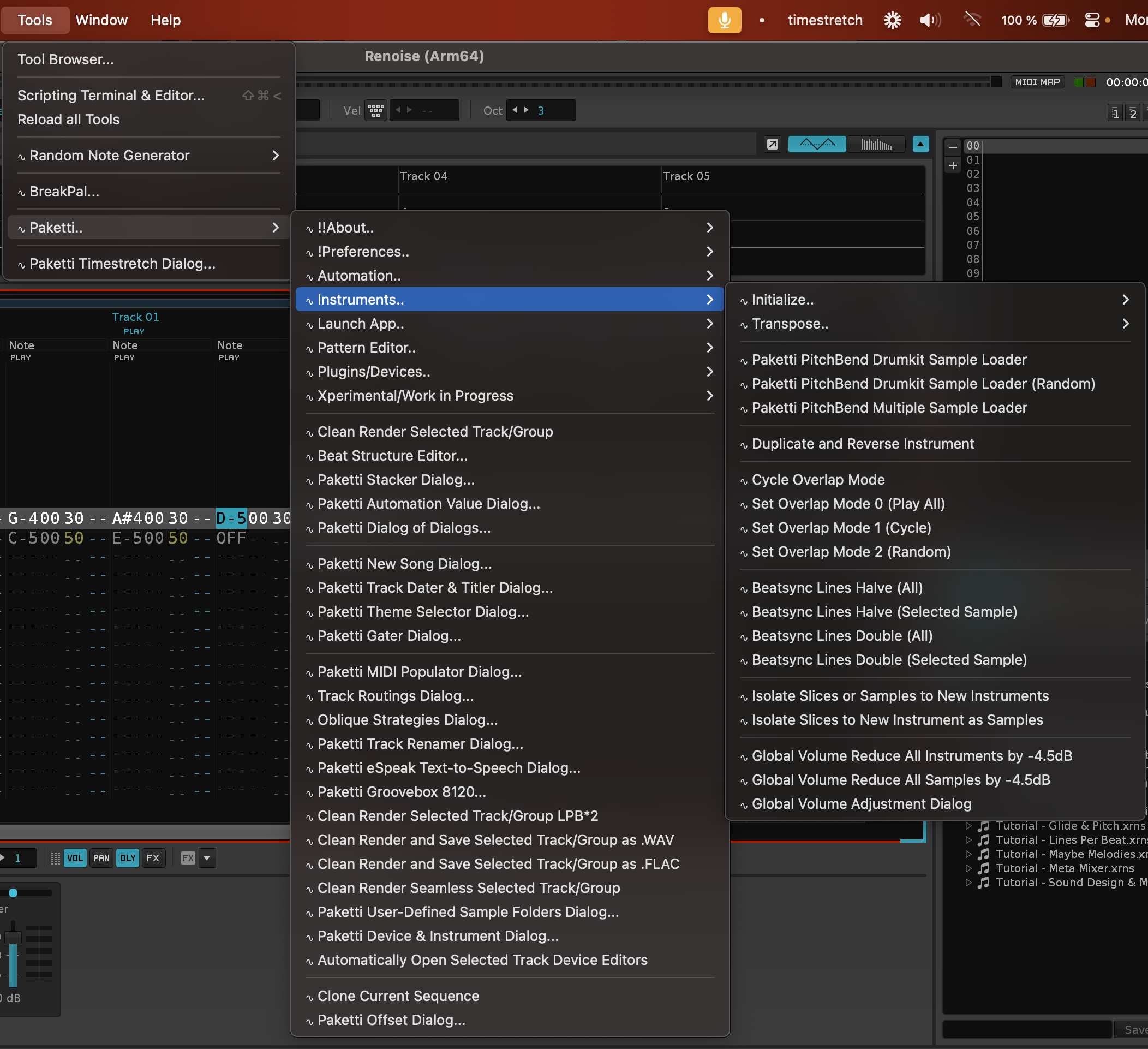Choose Global Volume Adjustment Dialog
The height and width of the screenshot is (1049, 1148).
pos(861,803)
